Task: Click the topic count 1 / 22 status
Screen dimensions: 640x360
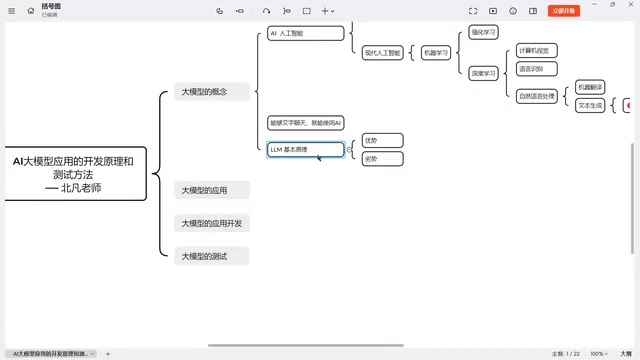Action: pos(566,354)
